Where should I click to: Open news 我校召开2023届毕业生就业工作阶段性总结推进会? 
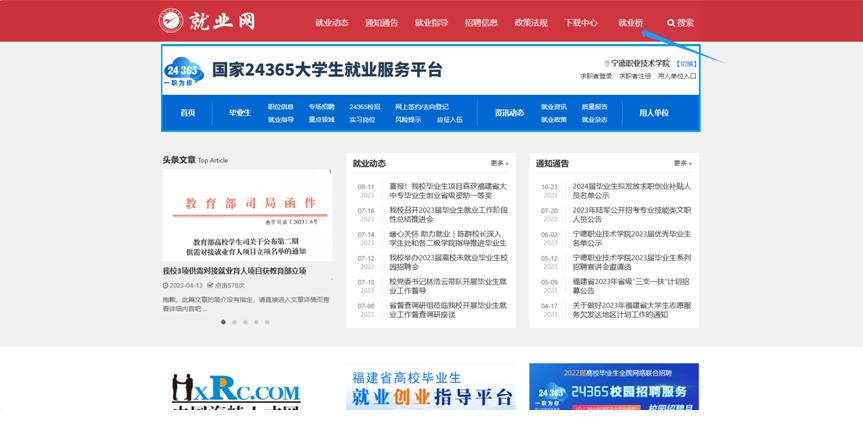(448, 215)
